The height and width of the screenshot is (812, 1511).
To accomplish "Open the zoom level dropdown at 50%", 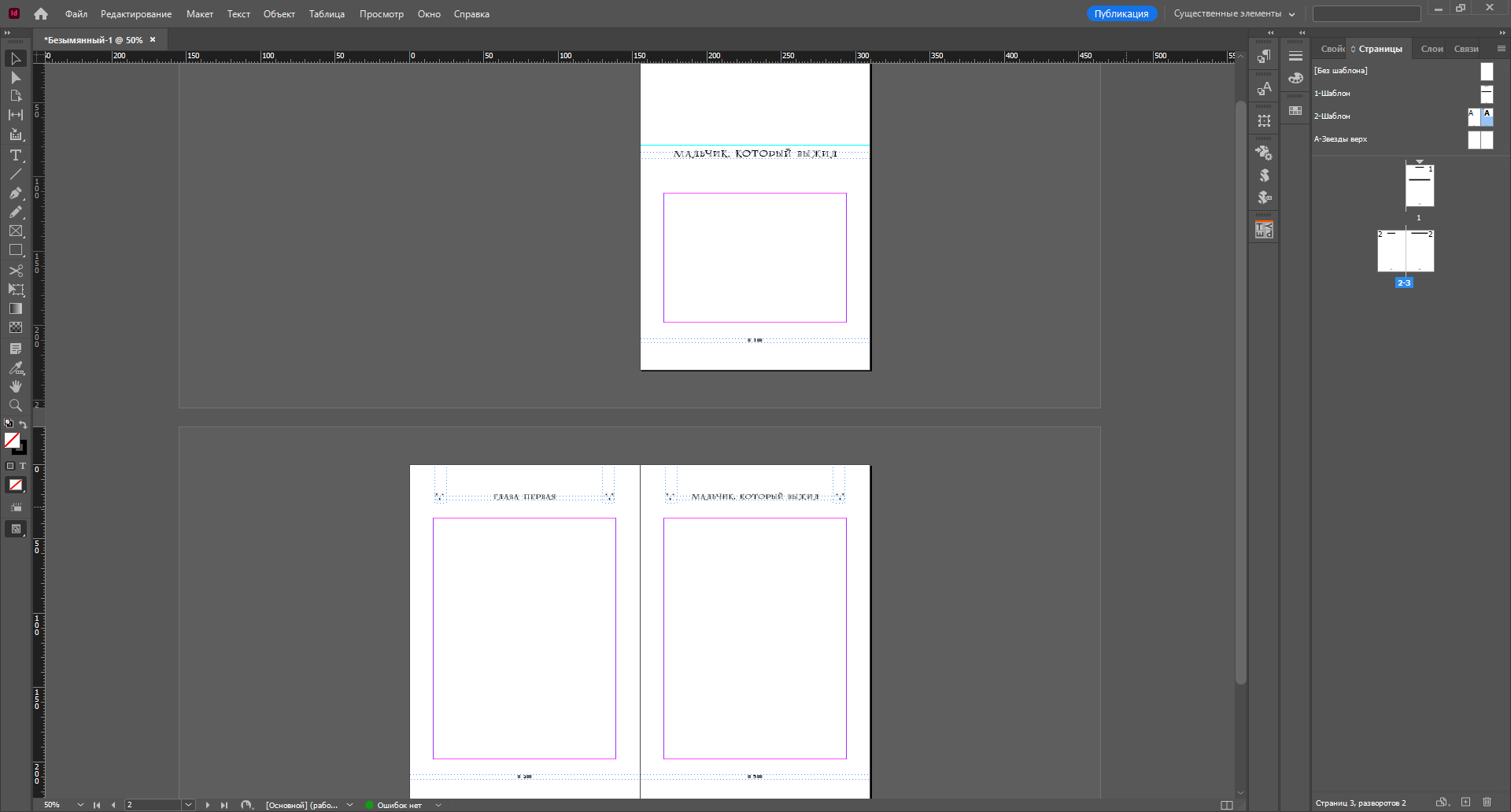I will [80, 805].
